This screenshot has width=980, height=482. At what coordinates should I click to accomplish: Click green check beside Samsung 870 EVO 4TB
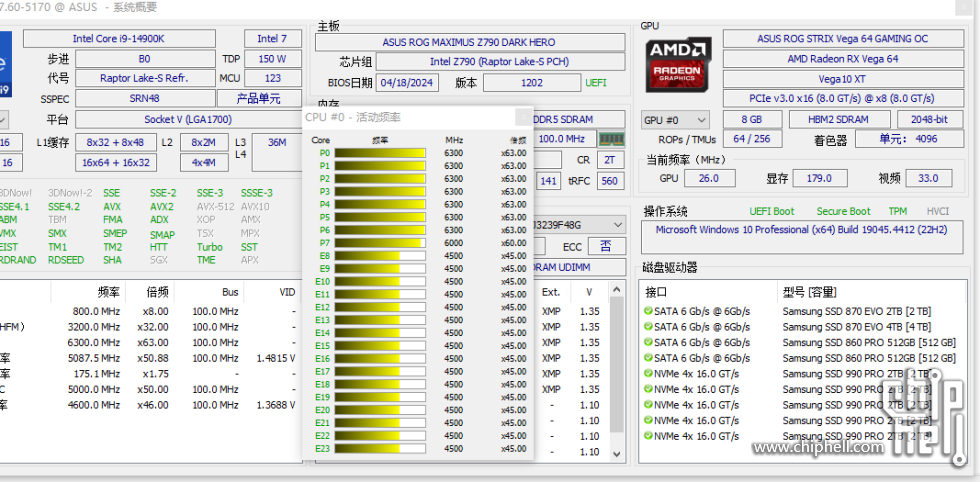coord(648,327)
